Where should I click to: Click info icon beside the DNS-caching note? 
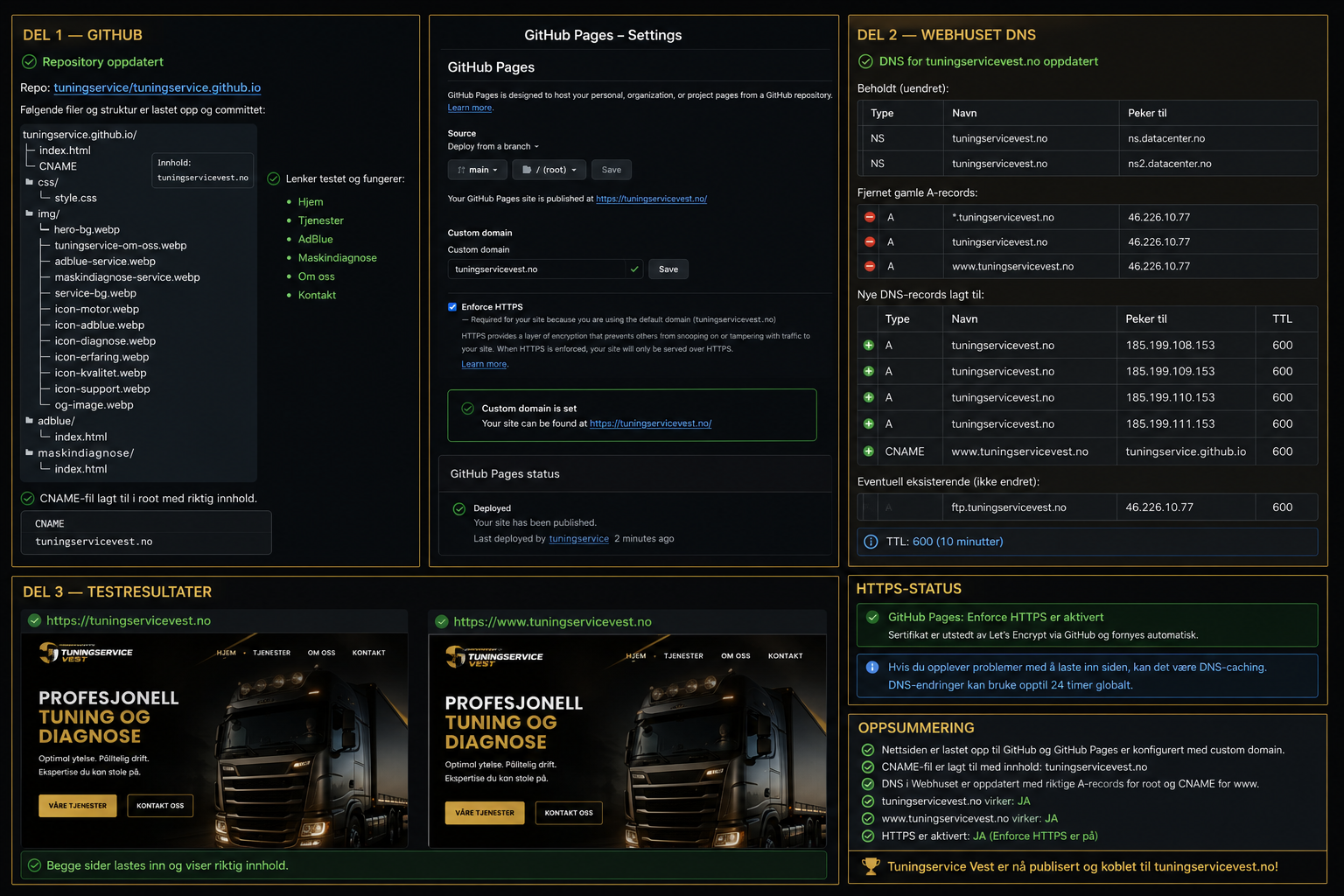point(872,667)
